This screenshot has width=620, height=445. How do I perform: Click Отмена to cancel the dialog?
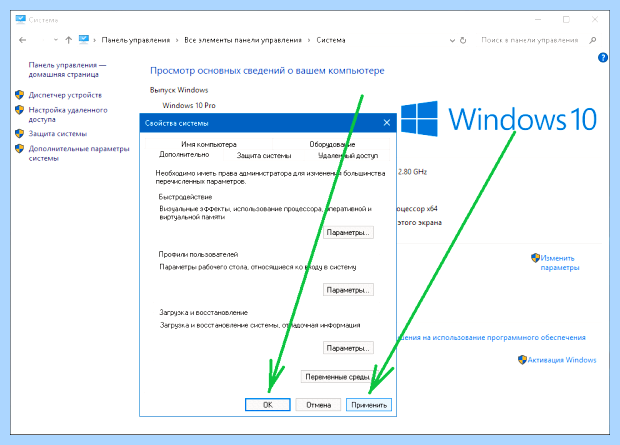tap(318, 405)
